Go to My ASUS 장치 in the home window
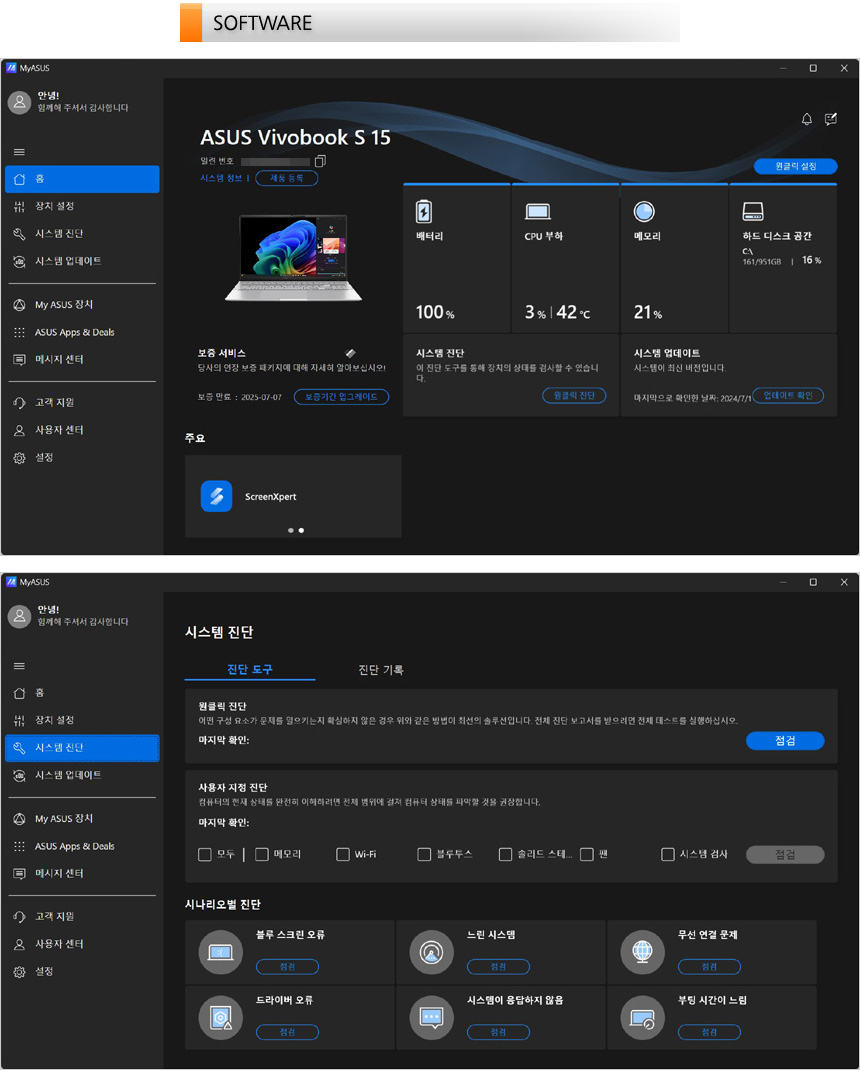Image resolution: width=860 pixels, height=1073 pixels. (82, 305)
